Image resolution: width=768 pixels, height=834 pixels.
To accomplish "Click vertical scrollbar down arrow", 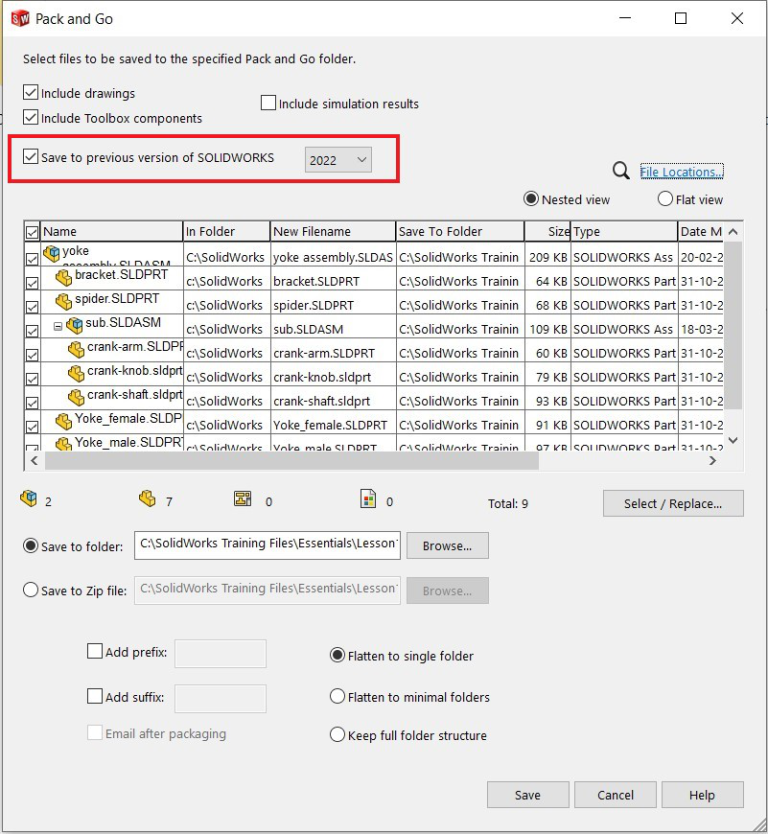I will pos(733,440).
